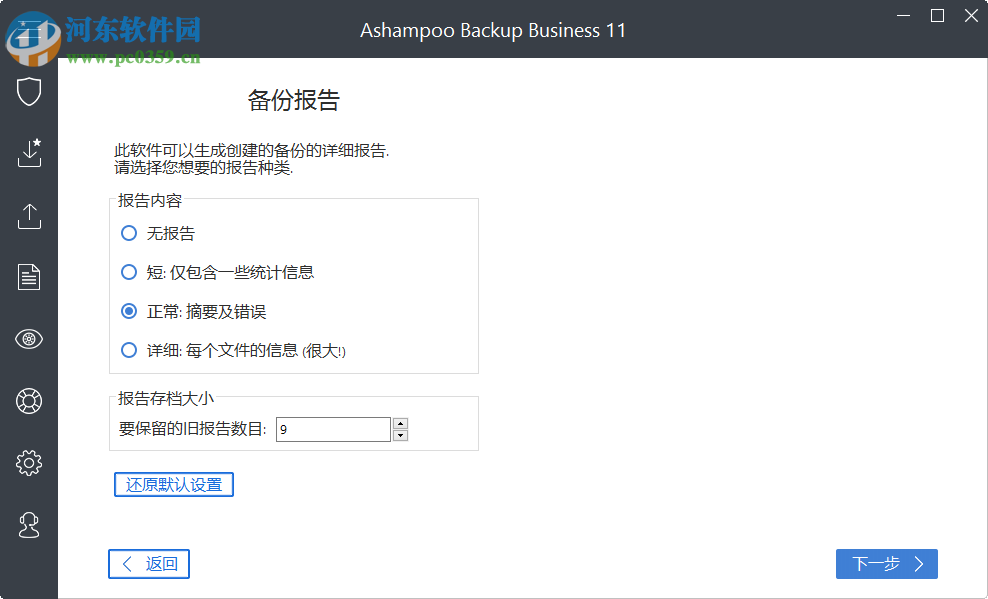Choose 短: 仅包含一些统计信息 report option
Screen dimensions: 988x599
point(130,272)
